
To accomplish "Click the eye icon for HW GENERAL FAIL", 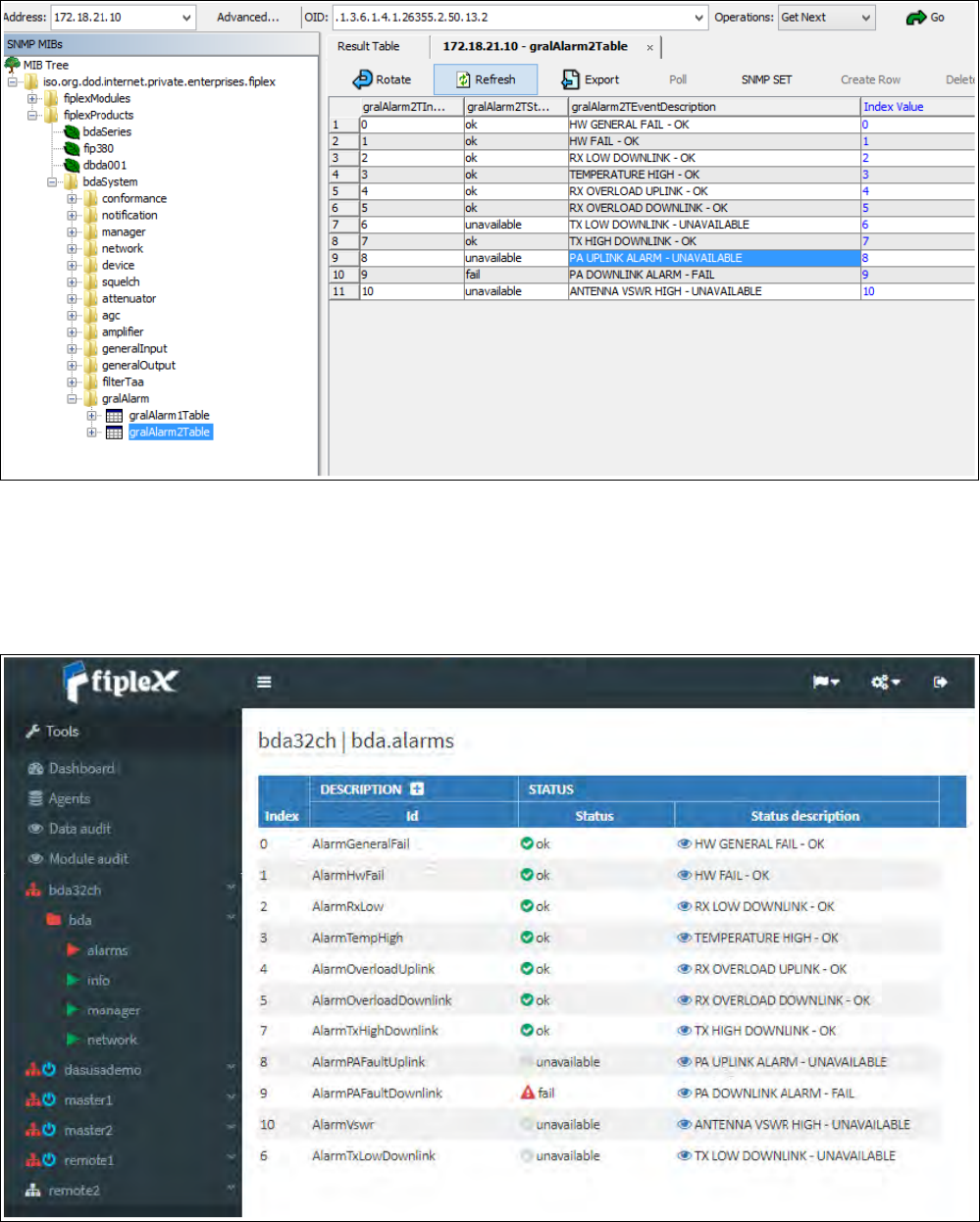I will (x=685, y=843).
